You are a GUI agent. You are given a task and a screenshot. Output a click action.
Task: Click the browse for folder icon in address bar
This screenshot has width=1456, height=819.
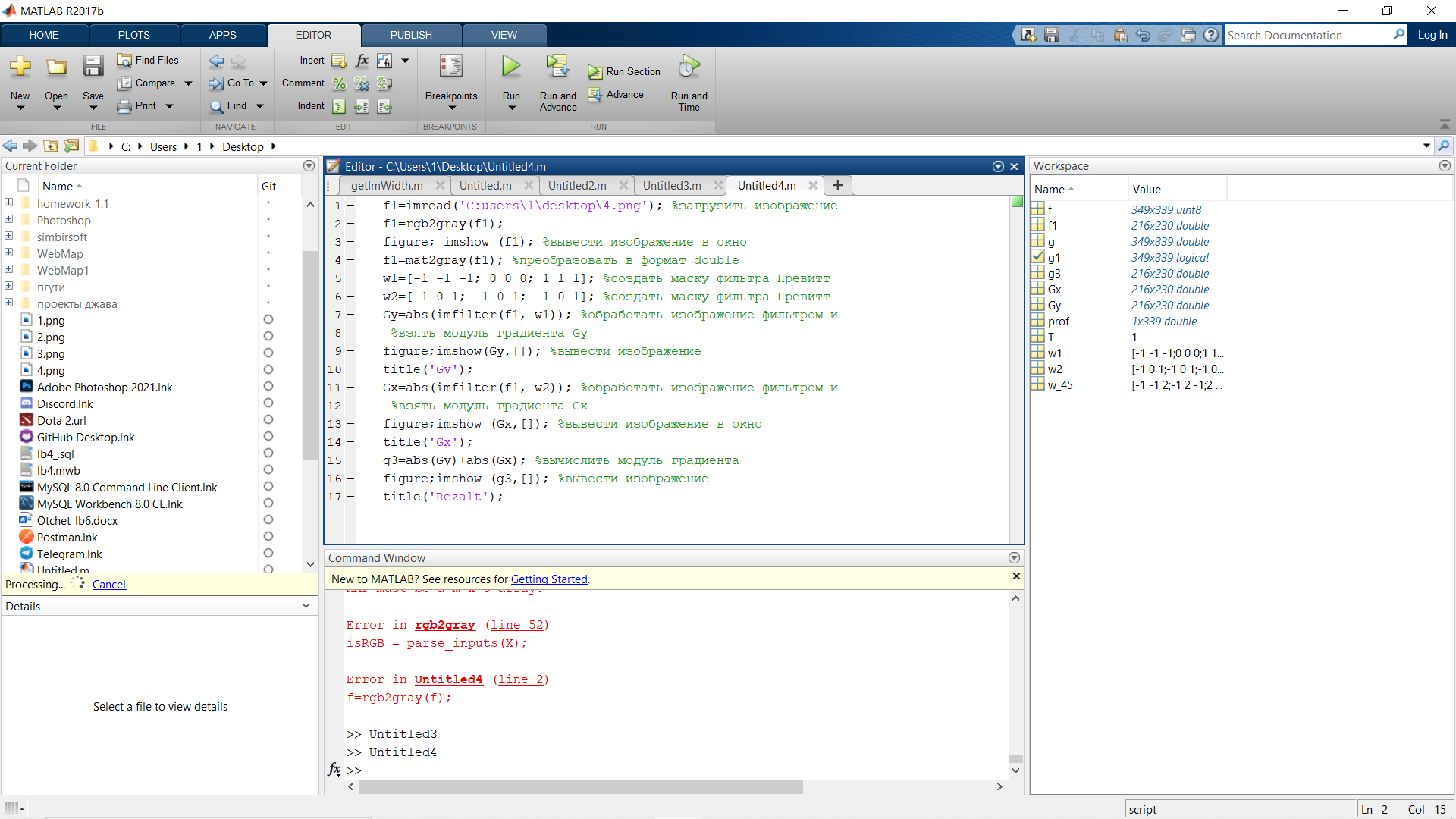pyautogui.click(x=71, y=146)
